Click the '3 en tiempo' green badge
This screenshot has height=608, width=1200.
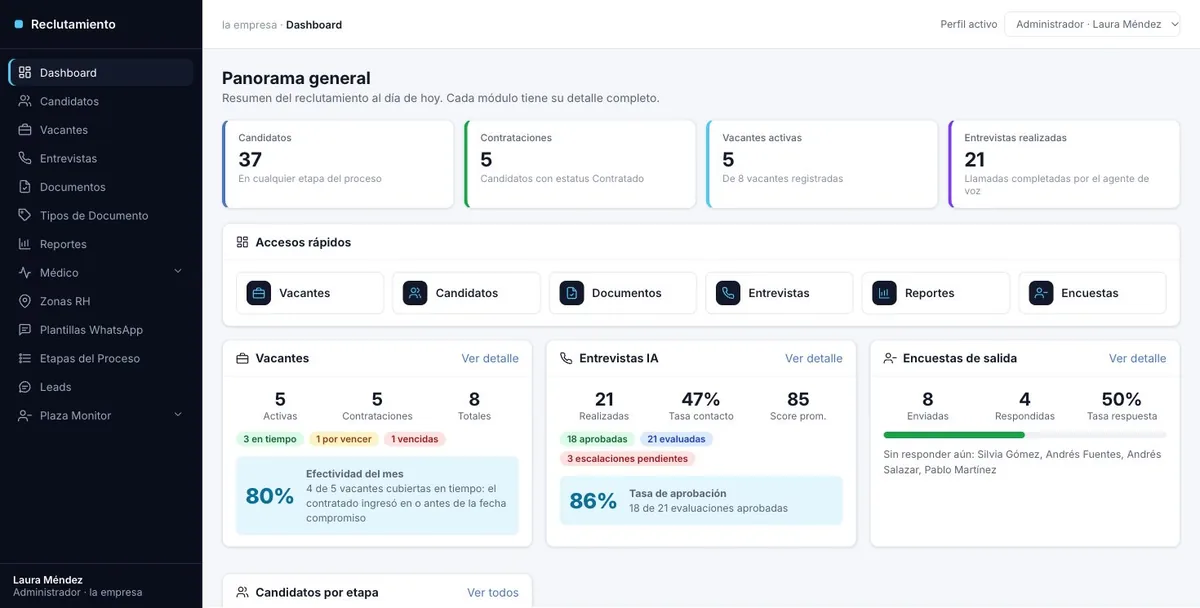click(x=270, y=439)
